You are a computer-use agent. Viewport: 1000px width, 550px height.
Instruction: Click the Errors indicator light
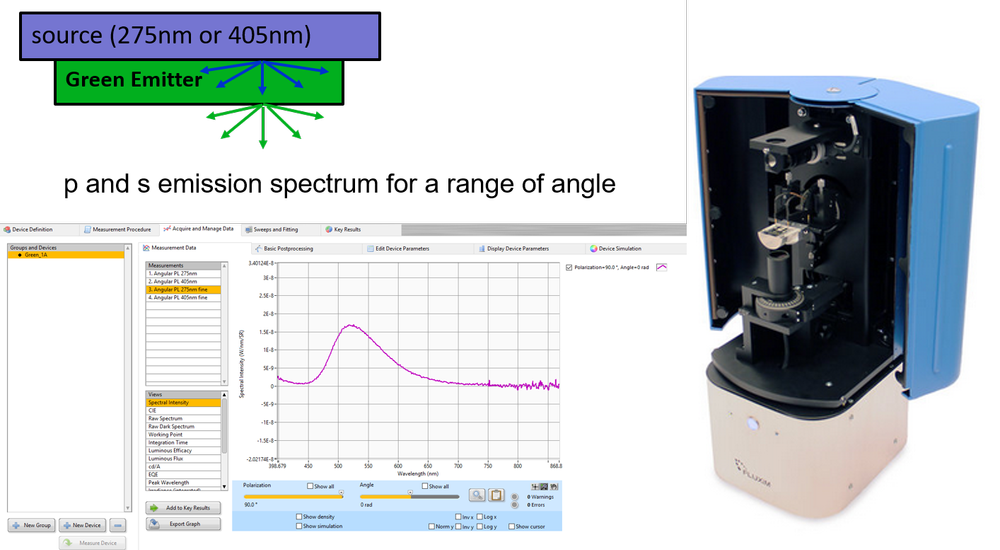click(515, 505)
